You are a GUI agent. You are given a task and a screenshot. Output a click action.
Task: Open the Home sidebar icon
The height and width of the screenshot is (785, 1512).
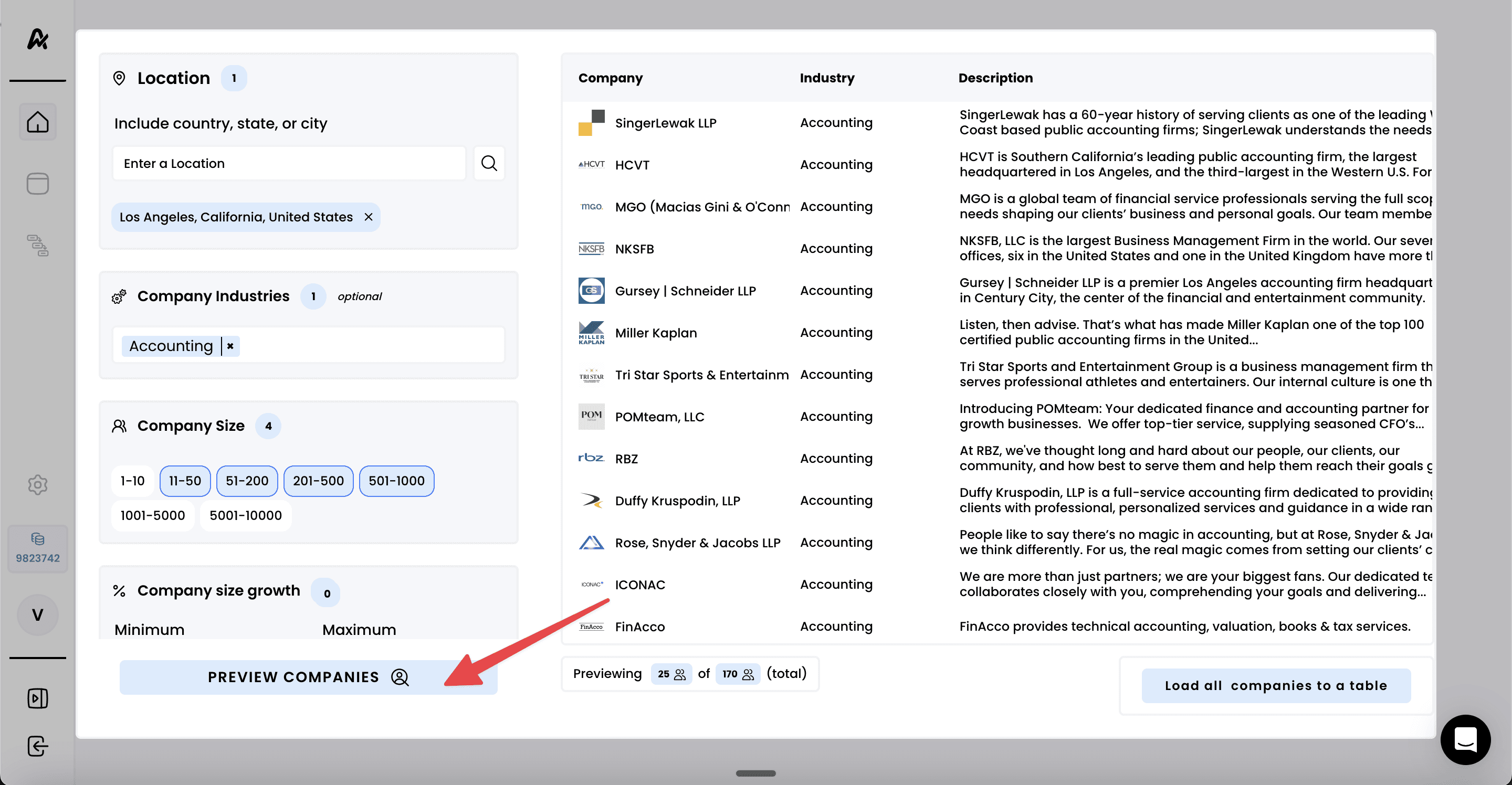[x=38, y=122]
